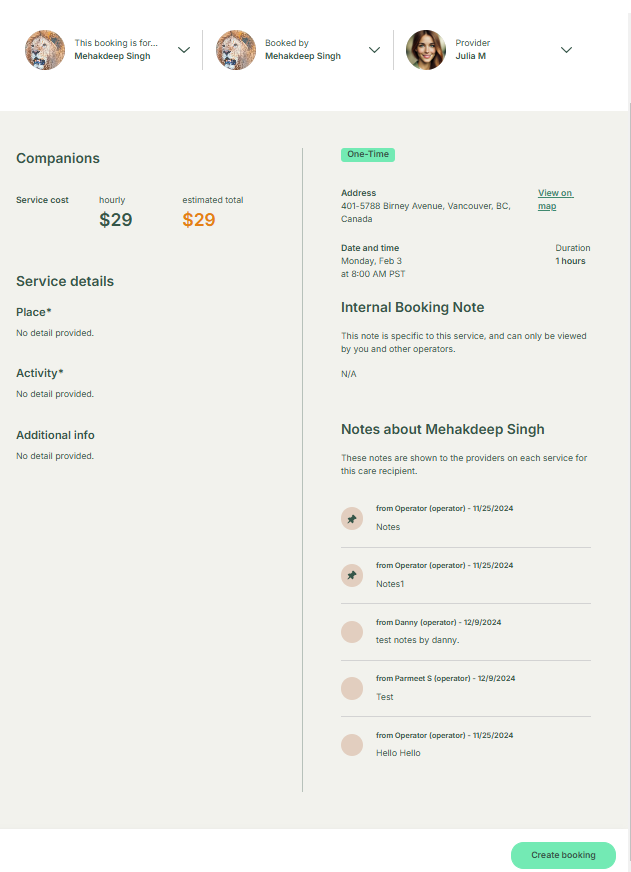Select the Provider Julia M name
This screenshot has width=631, height=872.
471,57
